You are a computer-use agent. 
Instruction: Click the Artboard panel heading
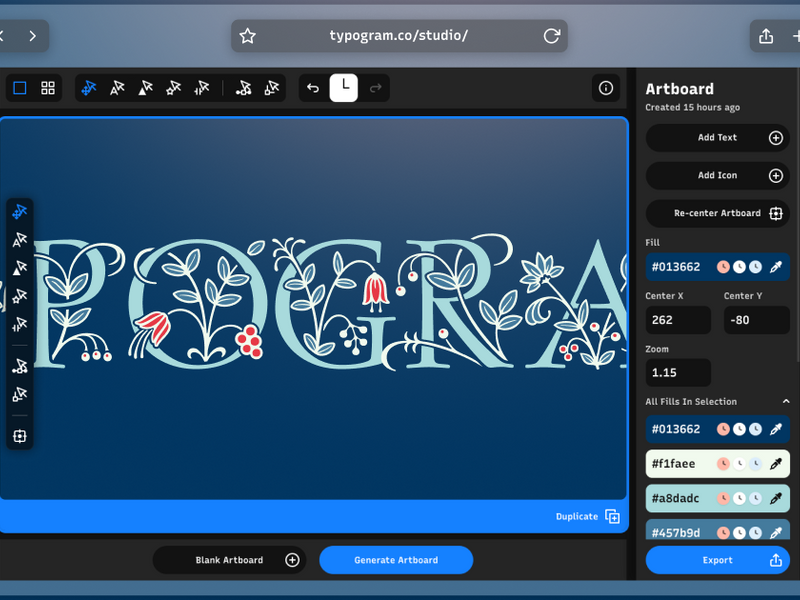pyautogui.click(x=680, y=89)
